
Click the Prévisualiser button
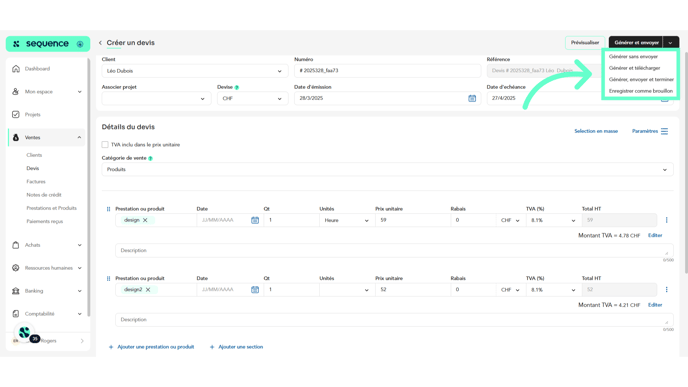pyautogui.click(x=585, y=43)
